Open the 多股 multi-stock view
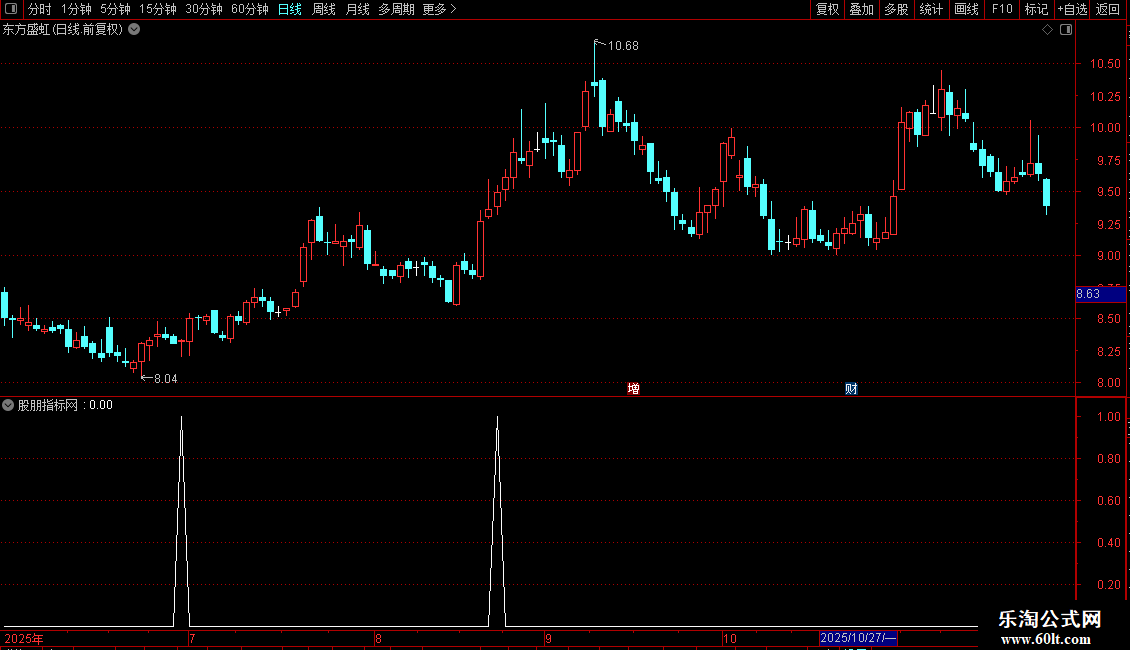This screenshot has height=650, width=1130. 896,9
